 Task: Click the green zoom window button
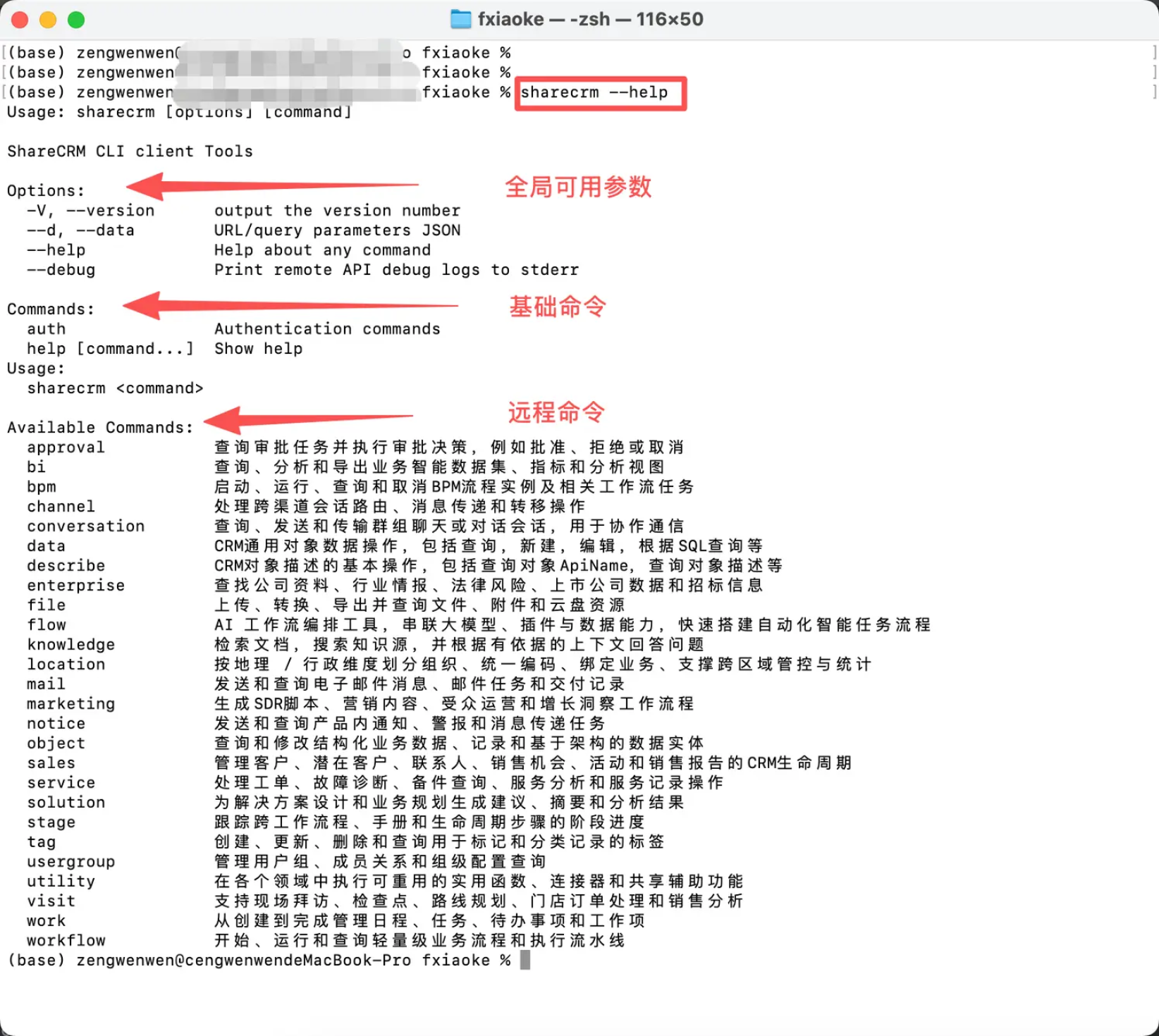tap(76, 20)
